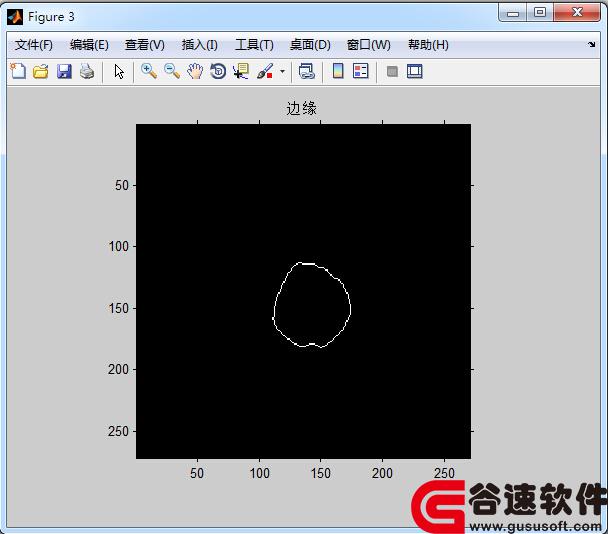Maximize the Figure 3 window
This screenshot has height=534, width=608.
(x=540, y=12)
